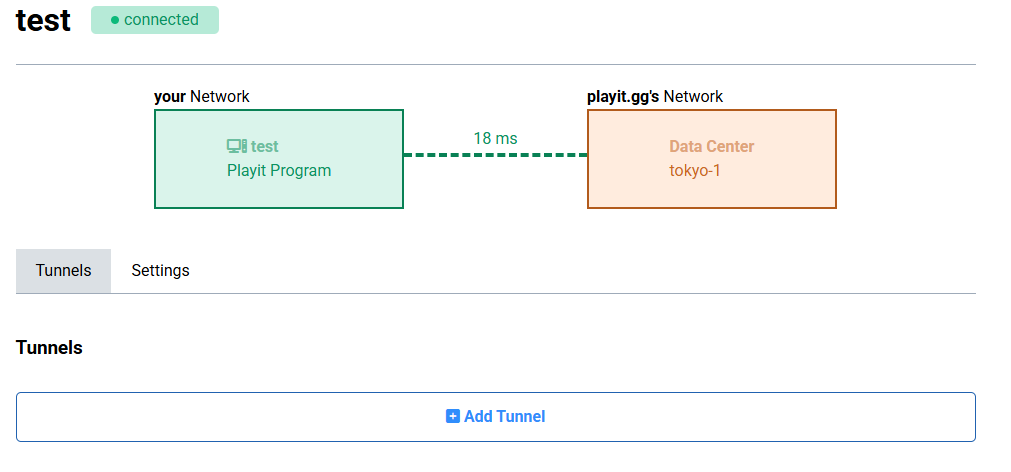Click the Tunnels section heading
Screen dimensions: 1011x472
49,348
